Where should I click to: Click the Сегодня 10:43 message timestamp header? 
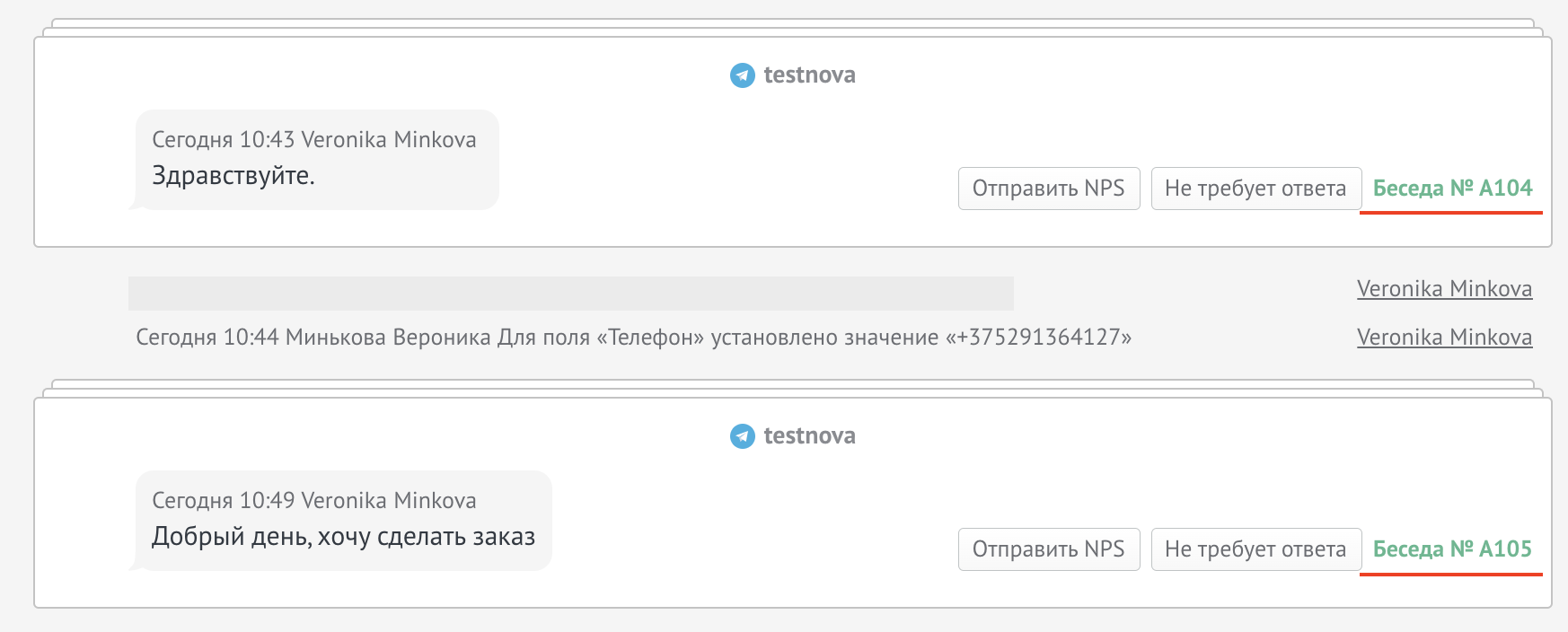coord(313,140)
